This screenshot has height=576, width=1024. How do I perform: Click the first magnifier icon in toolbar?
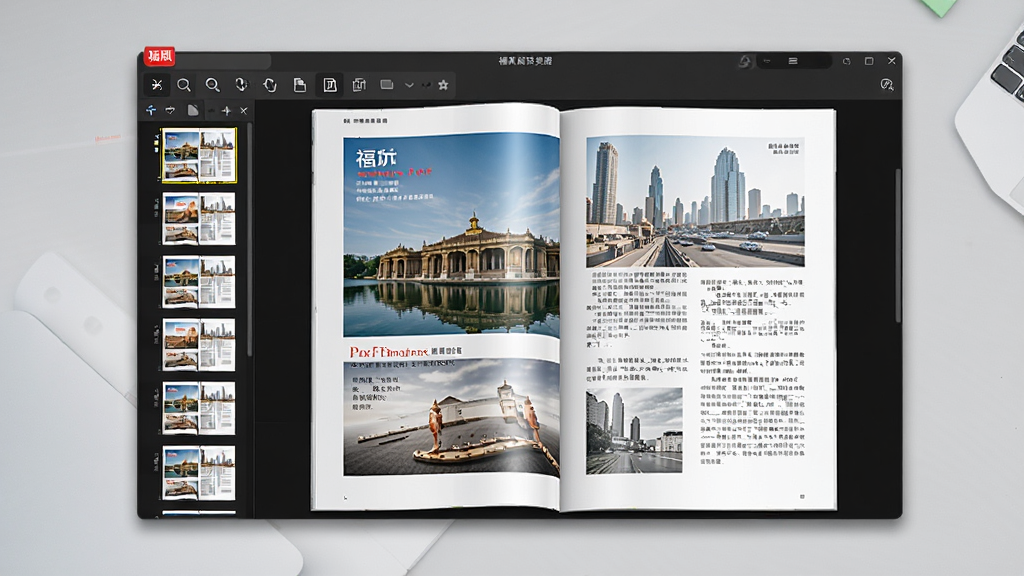point(184,85)
